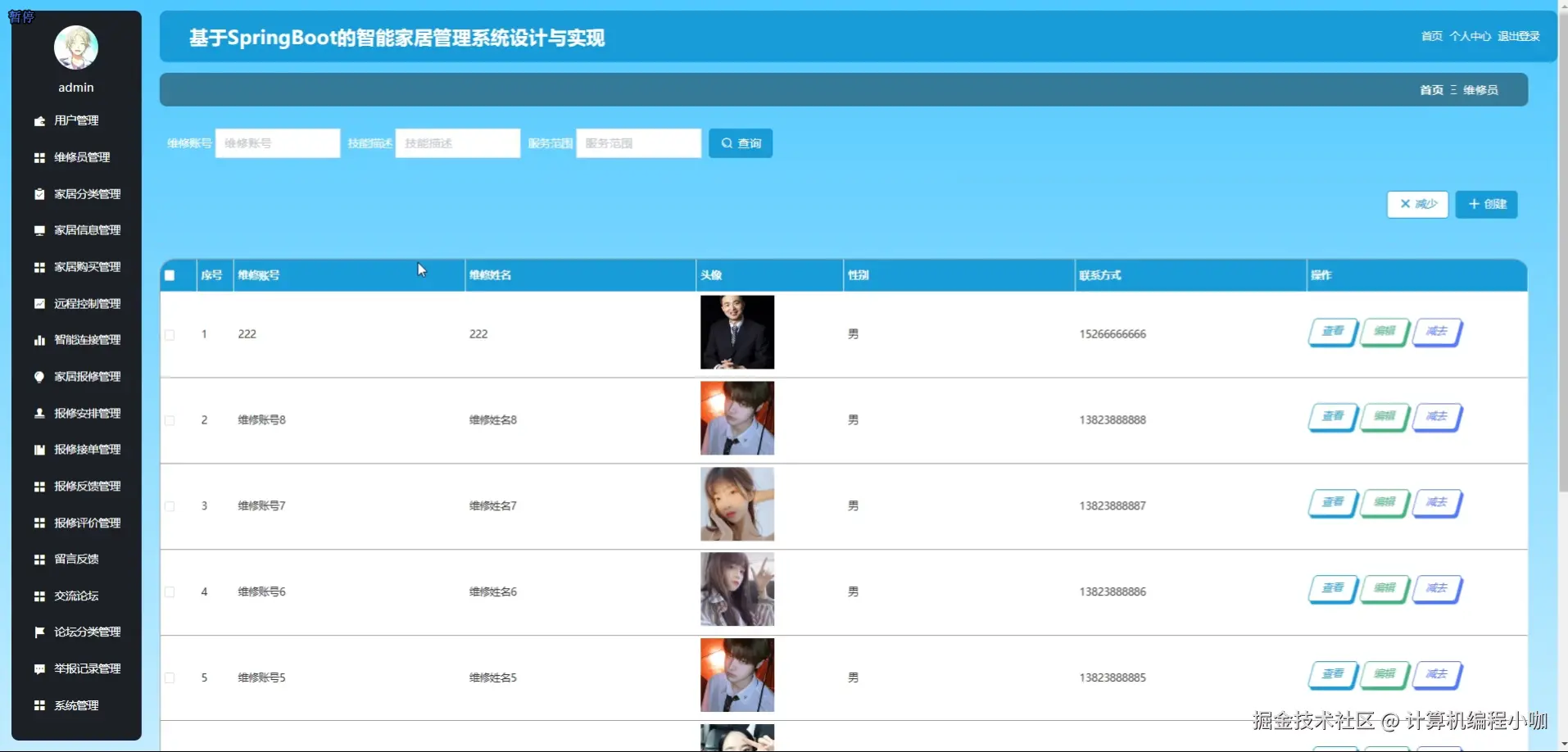Focus the 维修账号 search input
Image resolution: width=1568 pixels, height=752 pixels.
(x=278, y=143)
